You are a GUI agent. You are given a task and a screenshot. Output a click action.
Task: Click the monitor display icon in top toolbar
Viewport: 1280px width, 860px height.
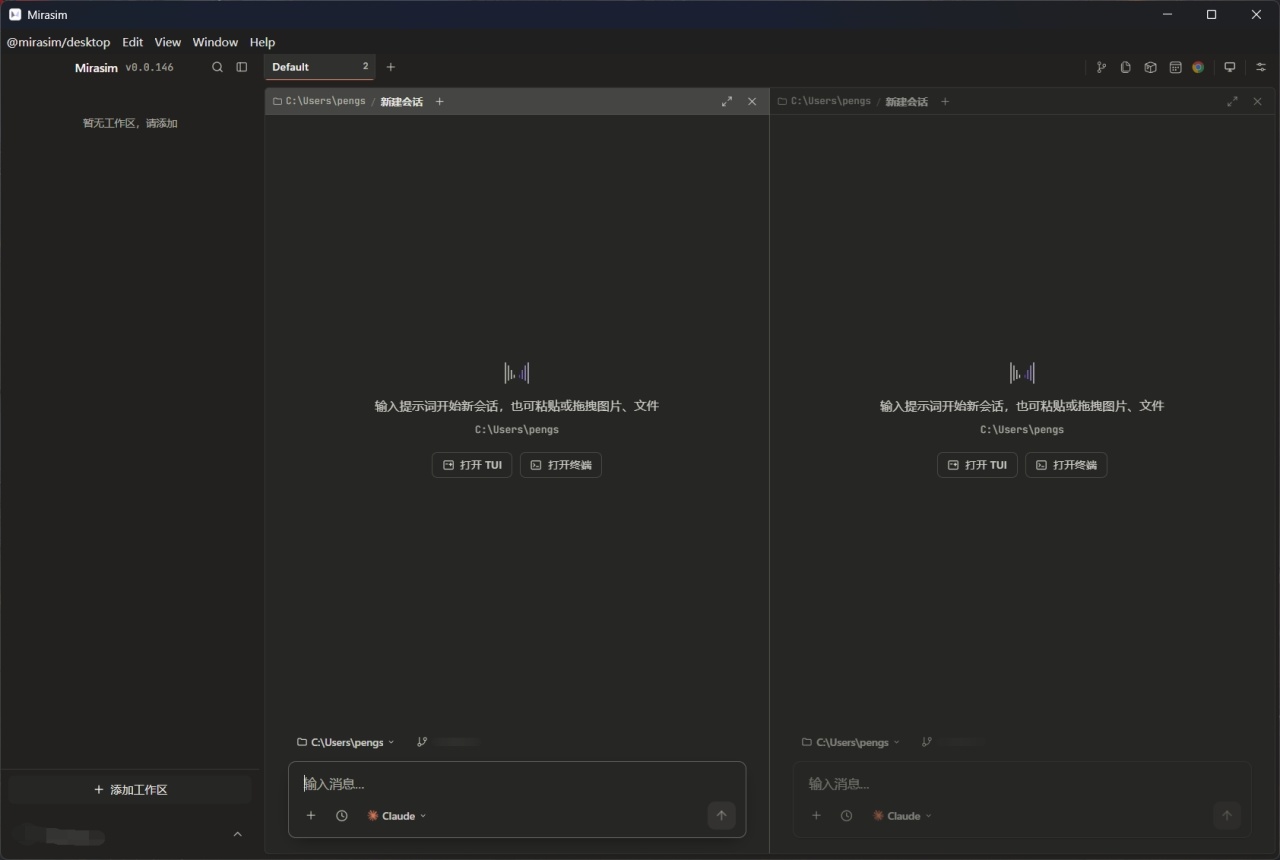point(1230,67)
